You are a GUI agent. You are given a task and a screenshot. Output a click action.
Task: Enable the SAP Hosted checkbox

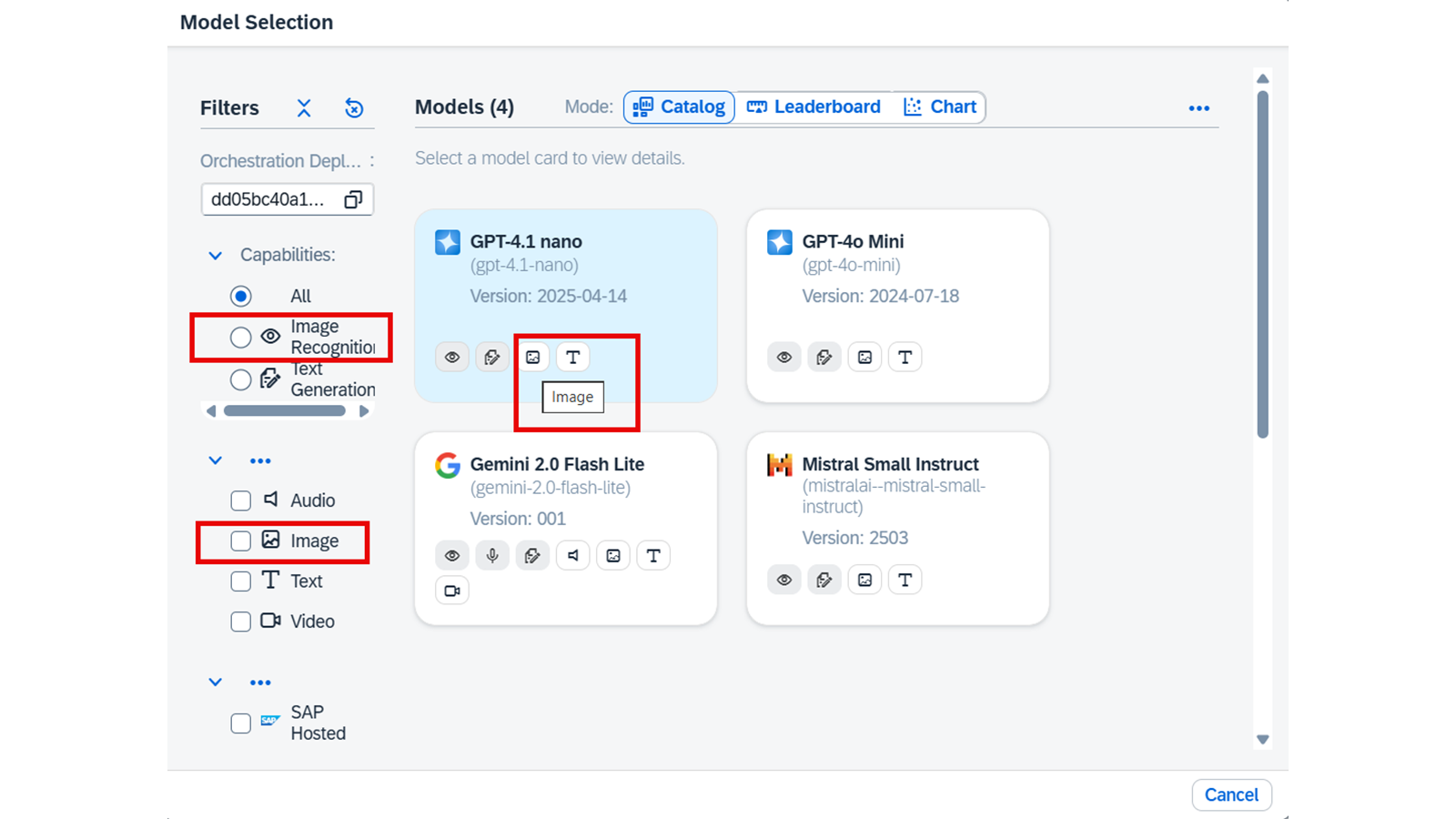coord(240,723)
